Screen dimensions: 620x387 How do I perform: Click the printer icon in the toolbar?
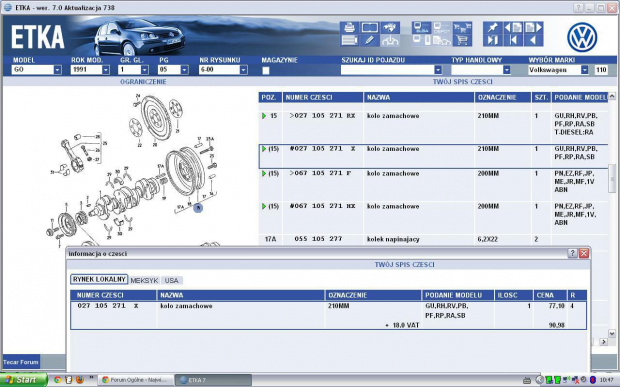click(350, 27)
